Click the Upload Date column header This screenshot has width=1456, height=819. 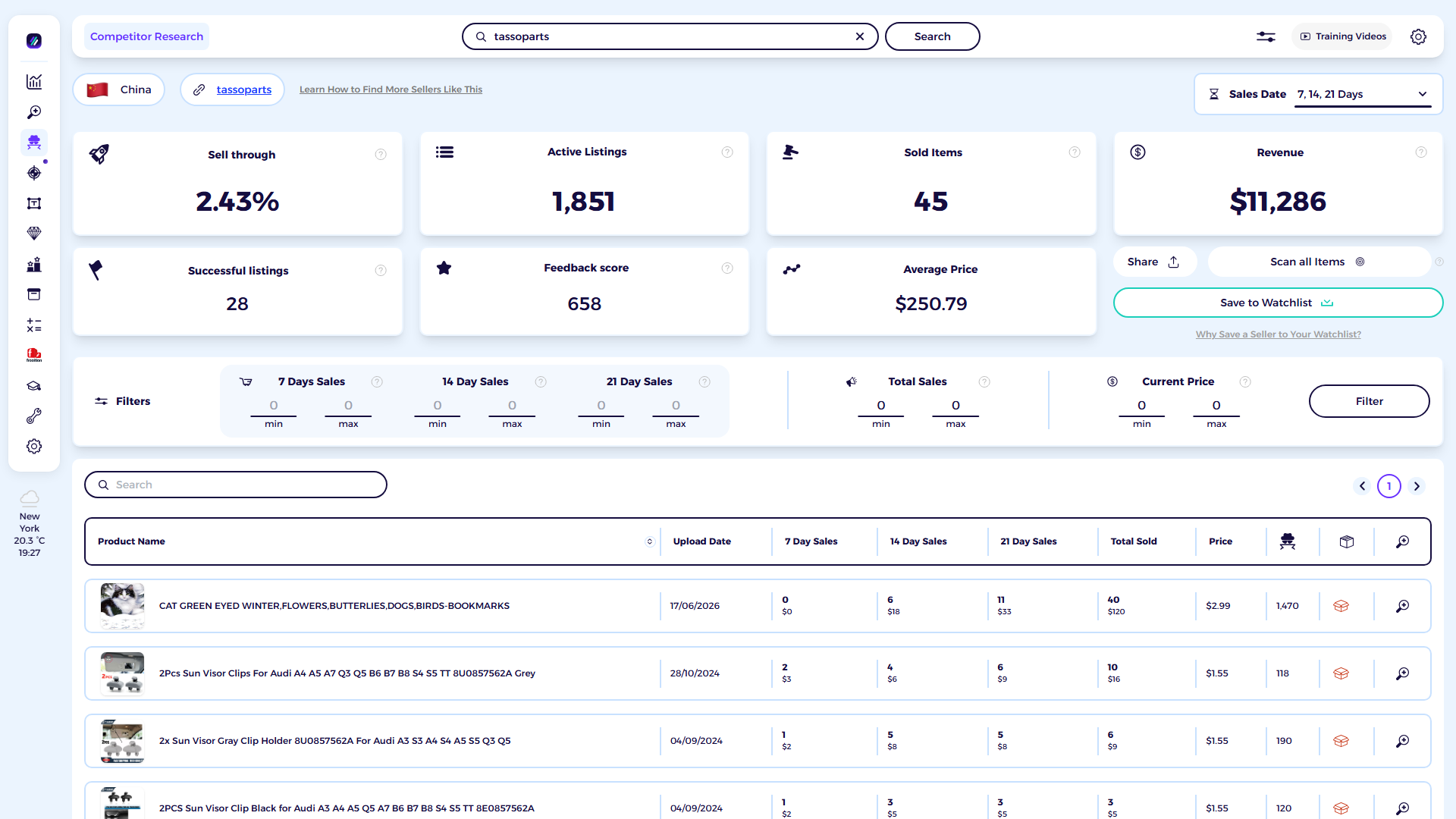coord(701,541)
